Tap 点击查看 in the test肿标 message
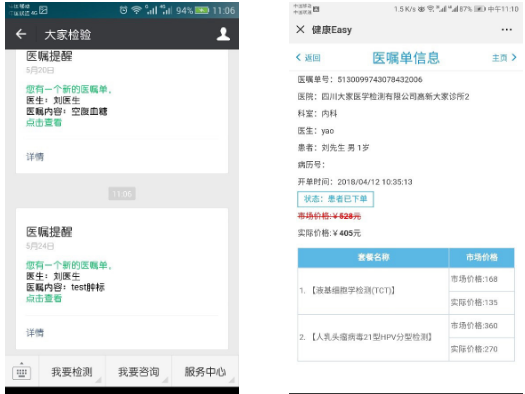The image size is (525, 394). coord(44,298)
